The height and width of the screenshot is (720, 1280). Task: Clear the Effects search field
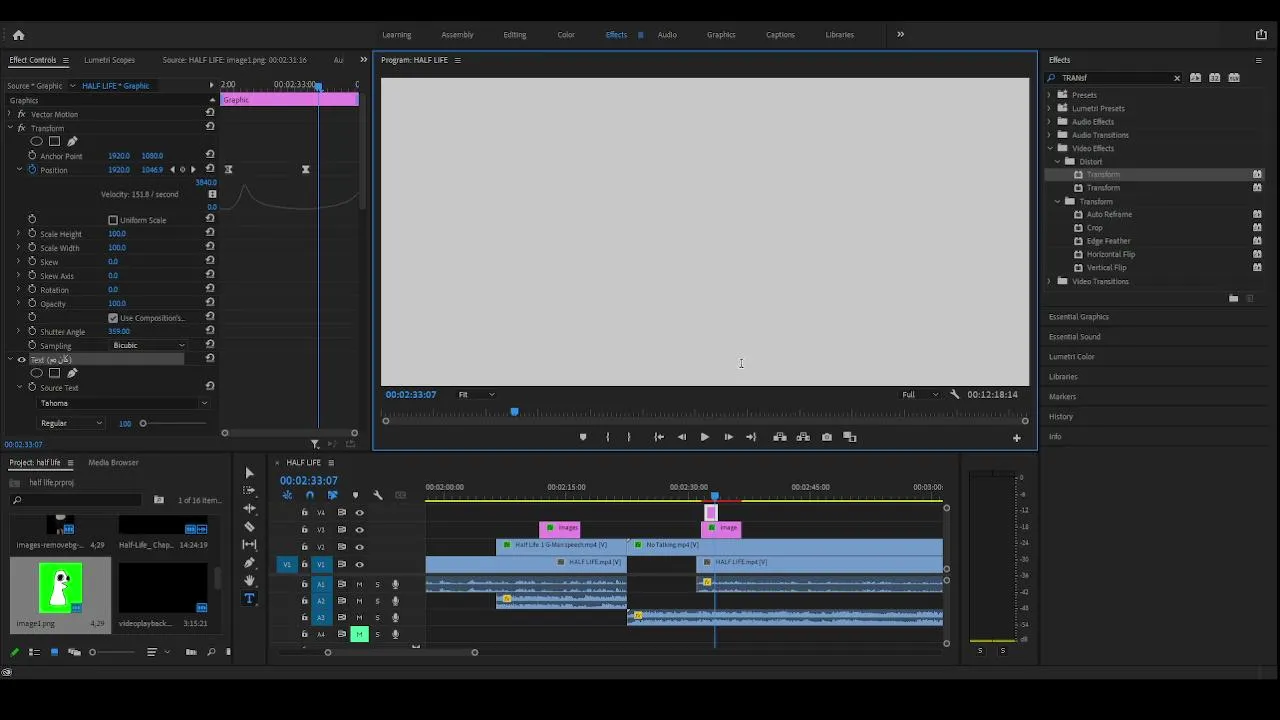1177,78
